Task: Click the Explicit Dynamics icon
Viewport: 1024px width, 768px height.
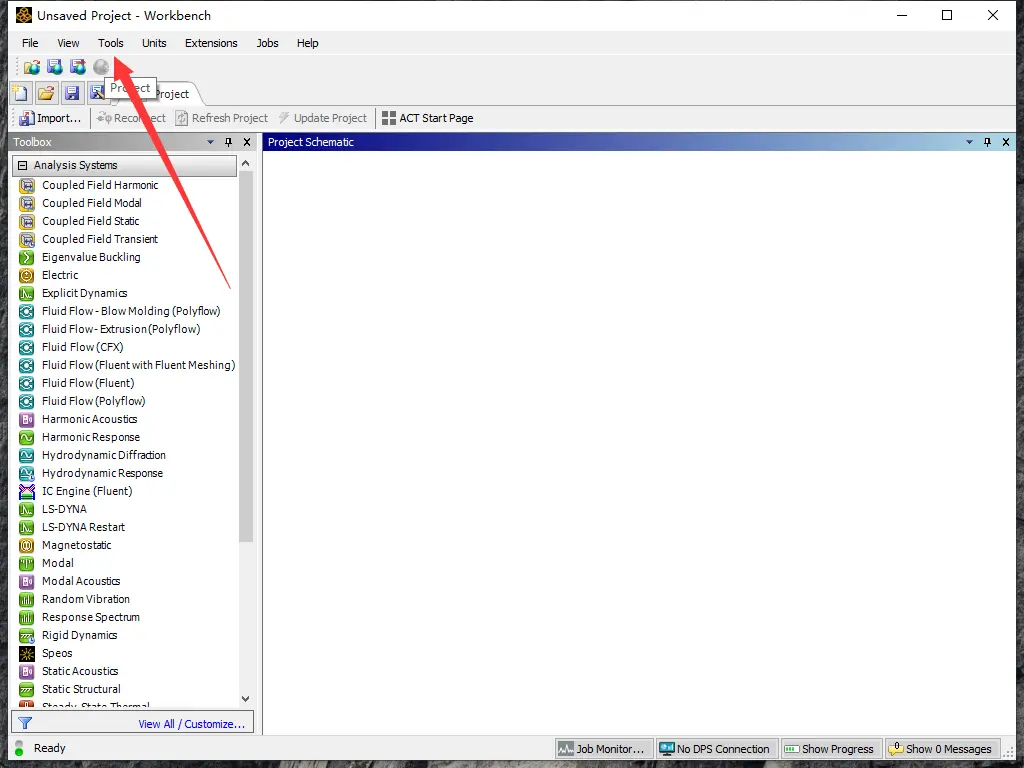Action: click(x=27, y=293)
